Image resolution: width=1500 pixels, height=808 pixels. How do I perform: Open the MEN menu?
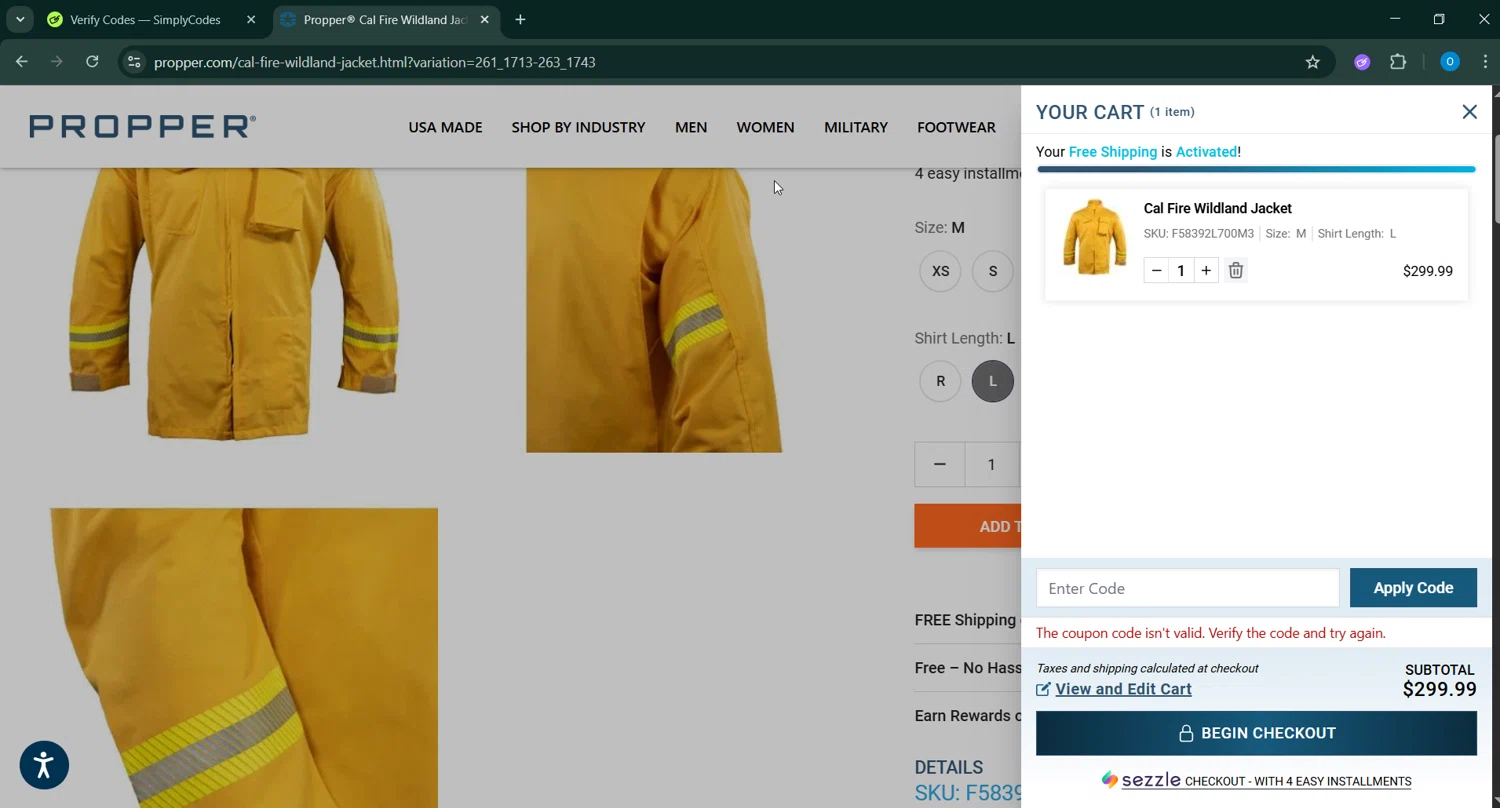pos(691,127)
